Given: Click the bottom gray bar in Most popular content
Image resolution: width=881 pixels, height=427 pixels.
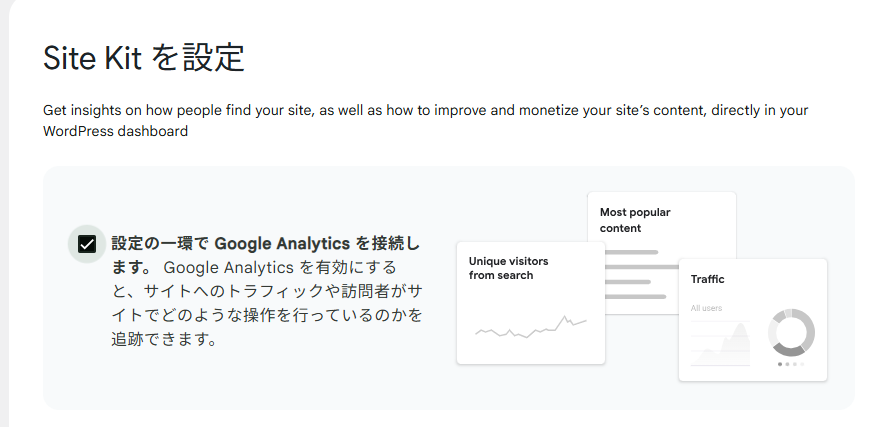Looking at the screenshot, I should pyautogui.click(x=635, y=297).
